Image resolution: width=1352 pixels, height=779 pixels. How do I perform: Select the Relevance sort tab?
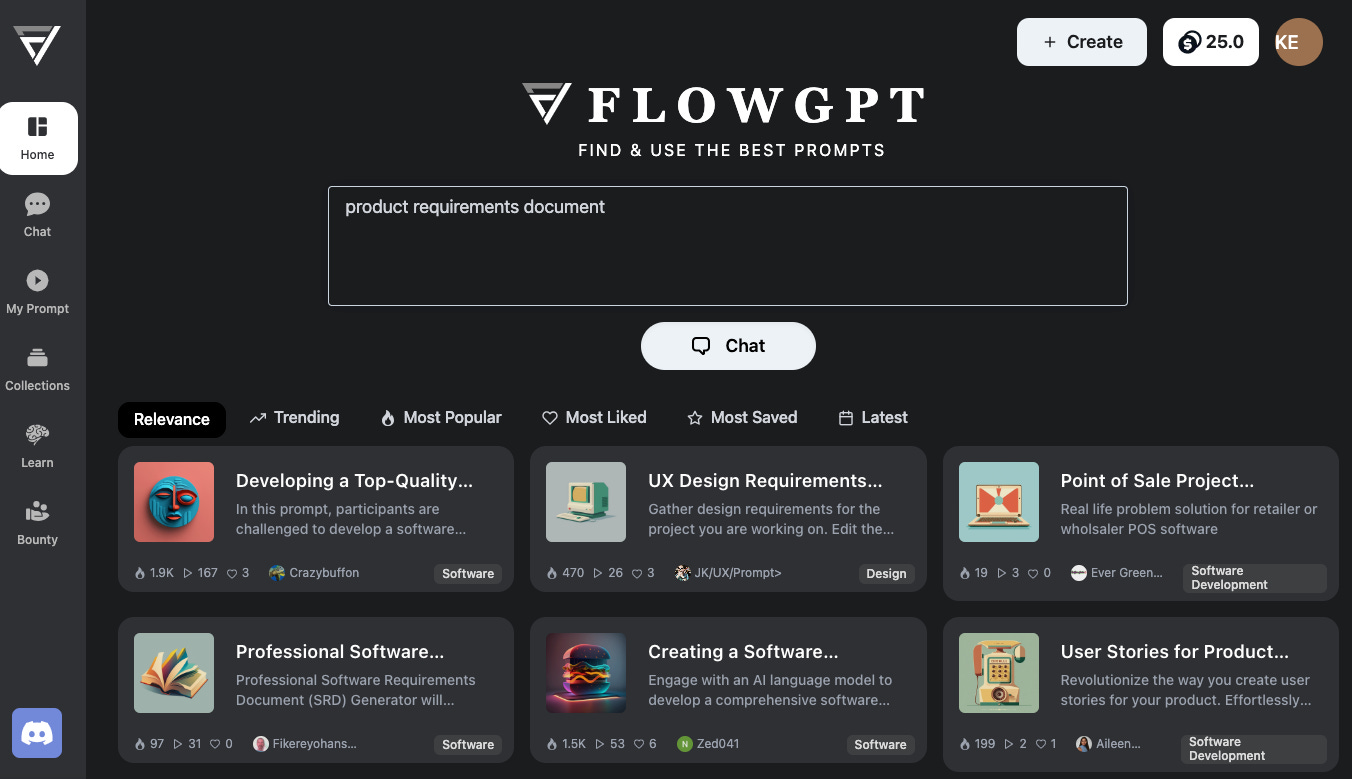pyautogui.click(x=172, y=419)
